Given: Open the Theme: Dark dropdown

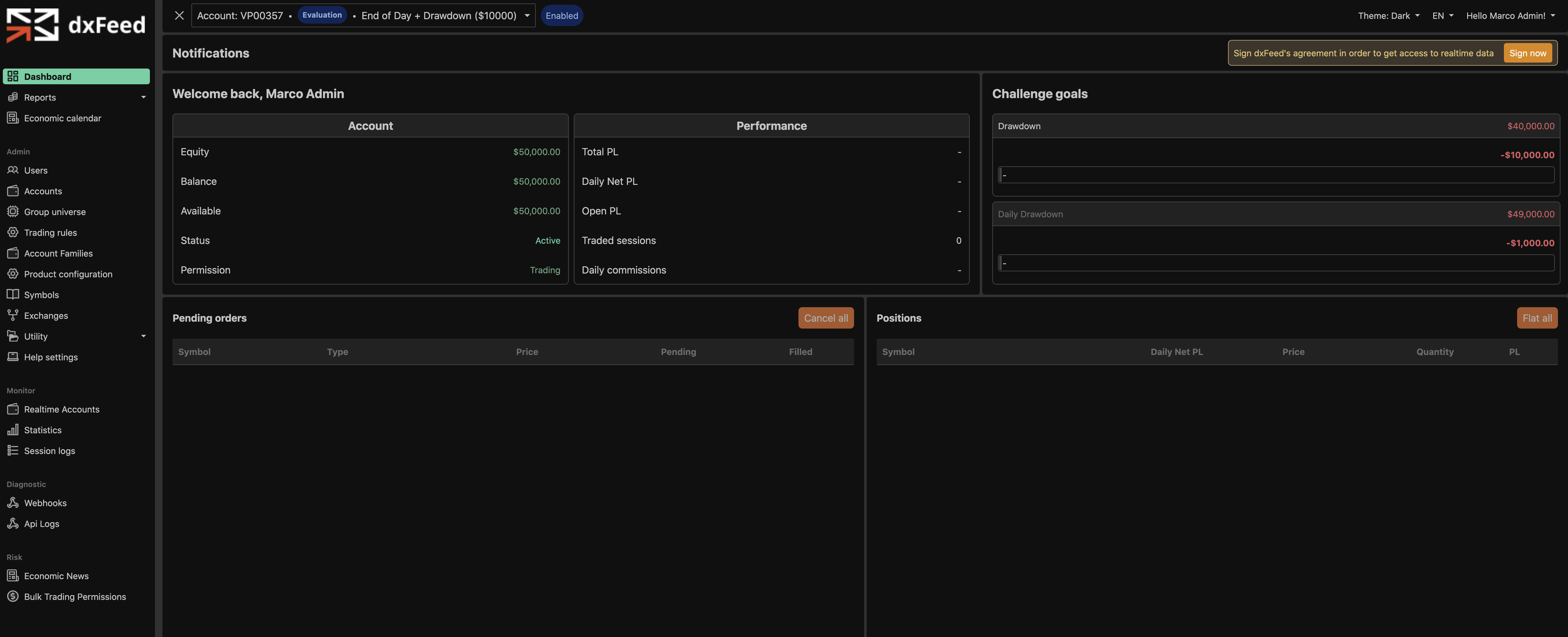Looking at the screenshot, I should pos(1389,16).
